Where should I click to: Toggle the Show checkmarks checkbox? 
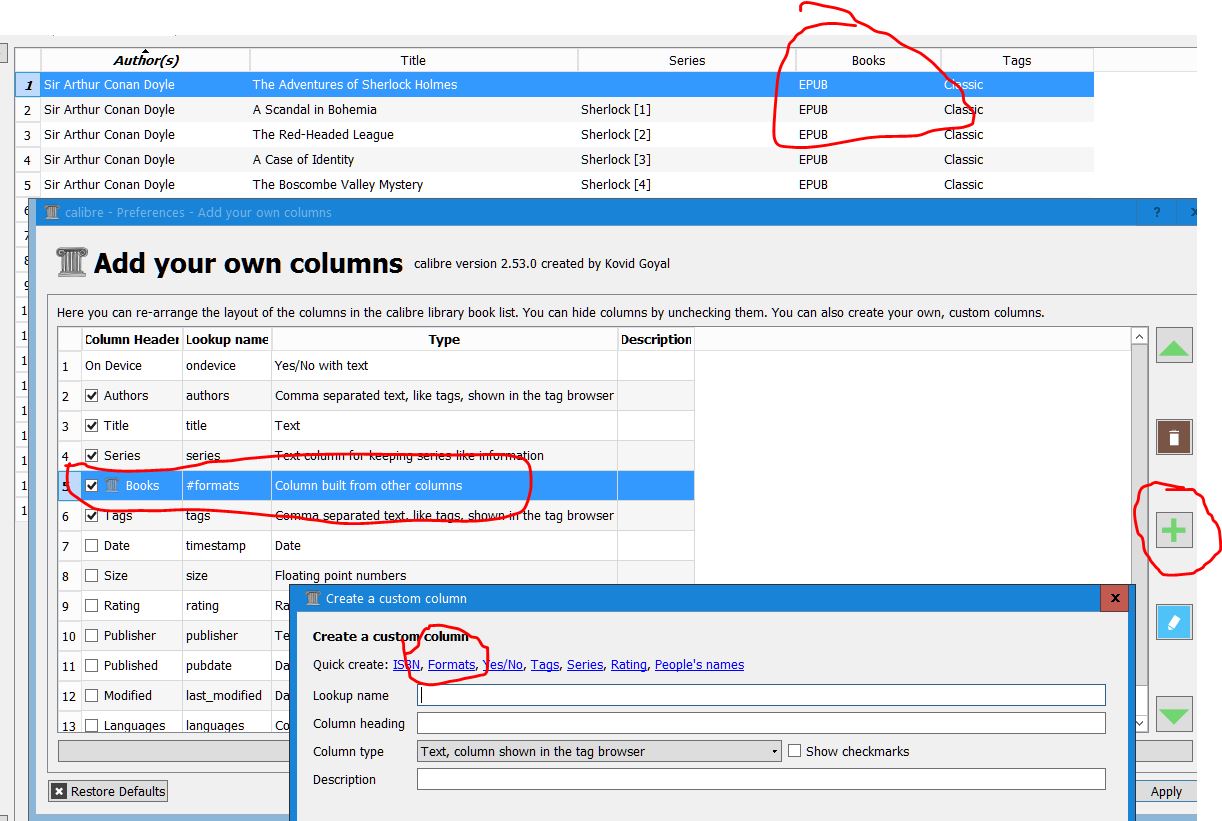[x=795, y=751]
